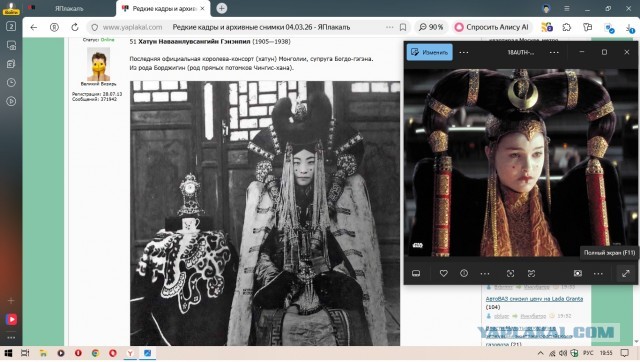Switch keyboard language РУС in tray
This screenshot has width=640, height=362.
click(588, 353)
